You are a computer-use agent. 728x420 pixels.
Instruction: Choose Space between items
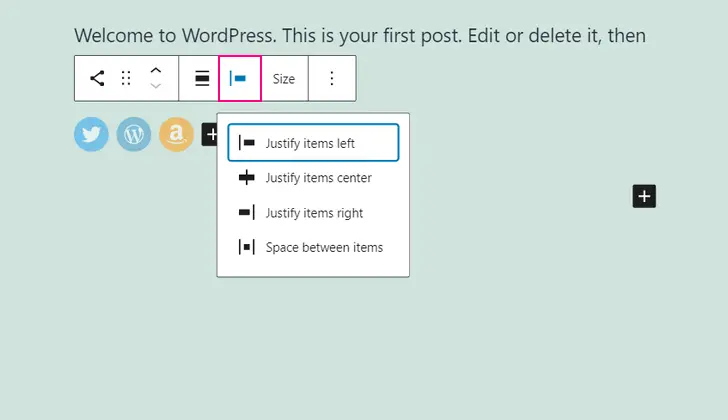[x=313, y=247]
